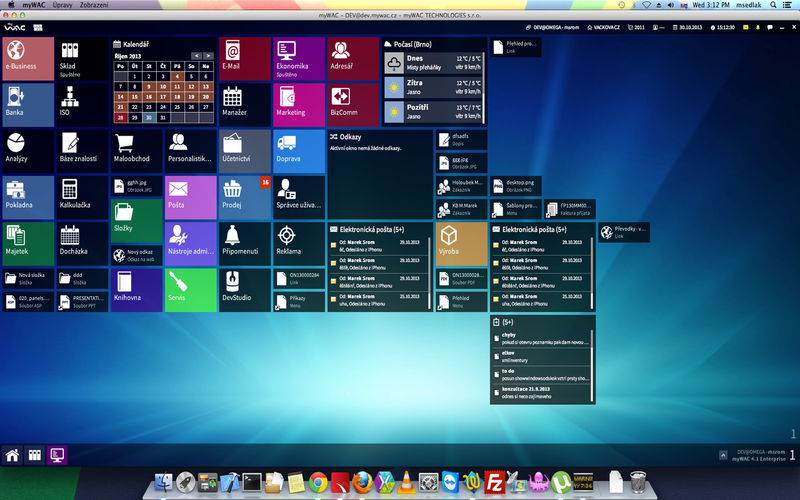The height and width of the screenshot is (500, 800).
Task: Click the Sklad icon in bottom bar
Action: (35, 455)
